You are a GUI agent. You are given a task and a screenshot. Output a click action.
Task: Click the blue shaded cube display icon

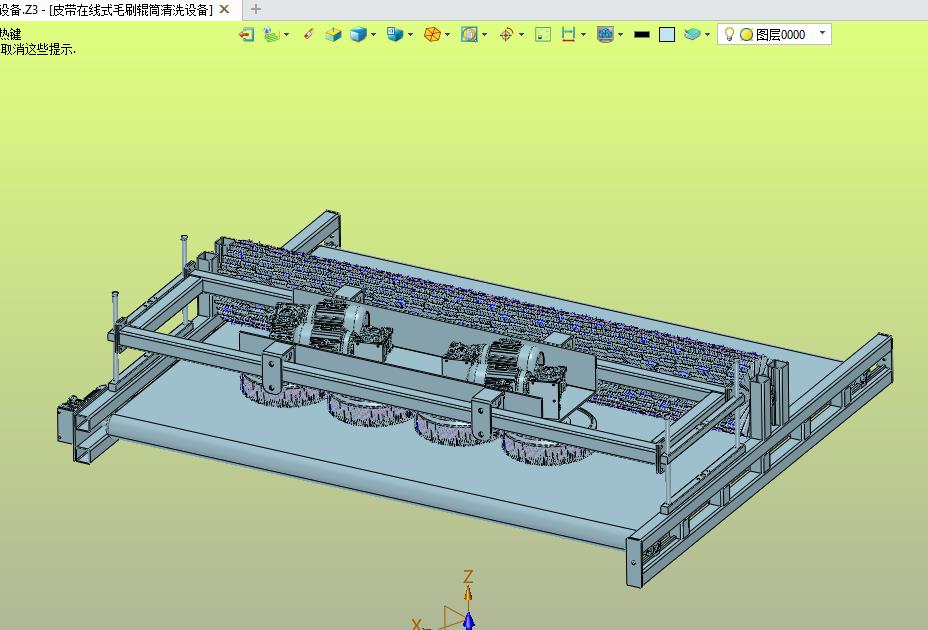click(359, 35)
